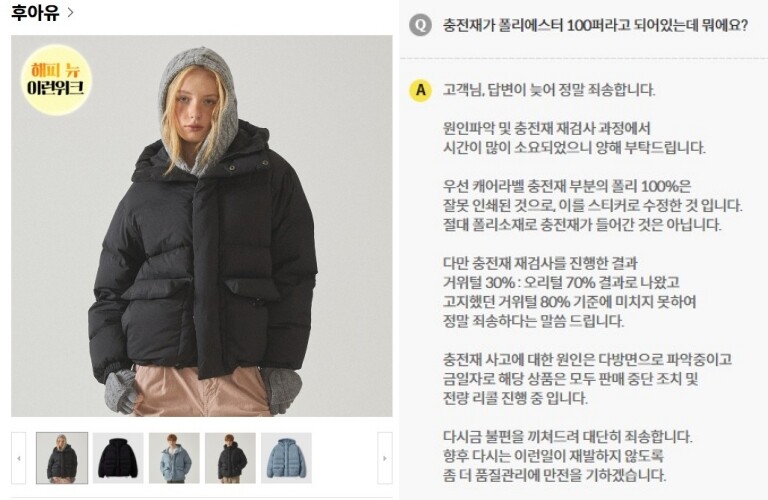Open the question about 충전재 폴리에스터 100퍼
Viewport: 768px width, 500px height.
point(595,25)
